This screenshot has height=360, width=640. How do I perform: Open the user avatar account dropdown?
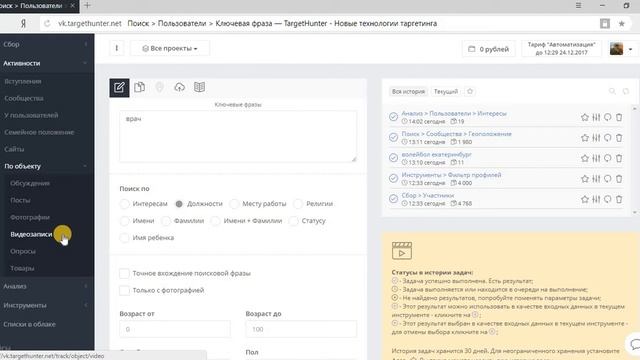click(621, 49)
